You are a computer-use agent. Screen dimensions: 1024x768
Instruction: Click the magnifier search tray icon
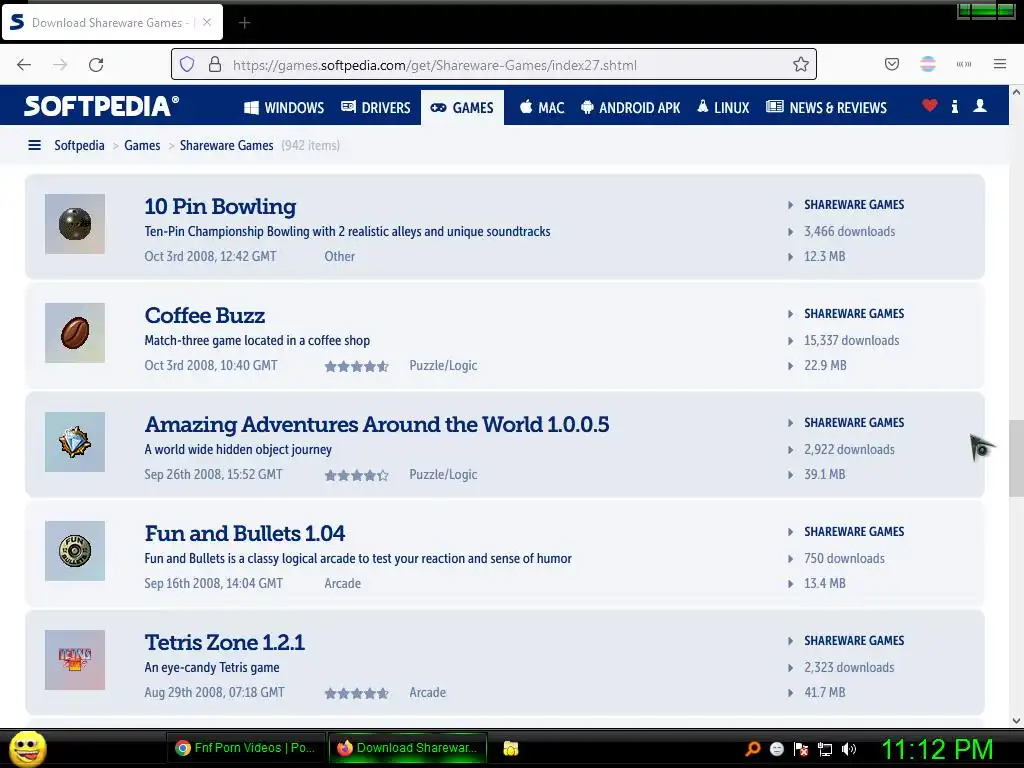752,749
